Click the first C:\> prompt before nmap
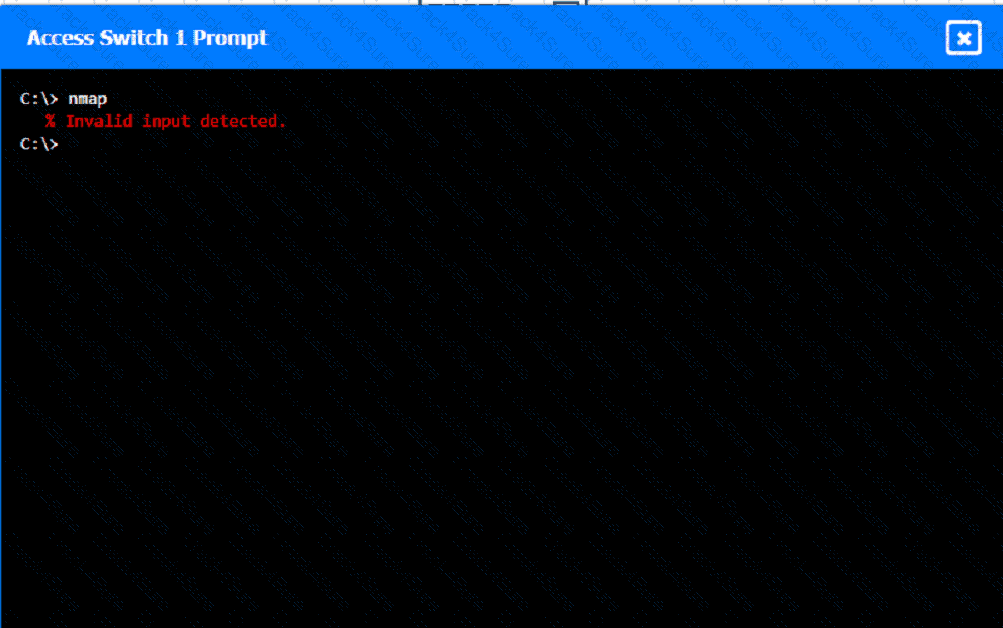1003x628 pixels. tap(39, 98)
